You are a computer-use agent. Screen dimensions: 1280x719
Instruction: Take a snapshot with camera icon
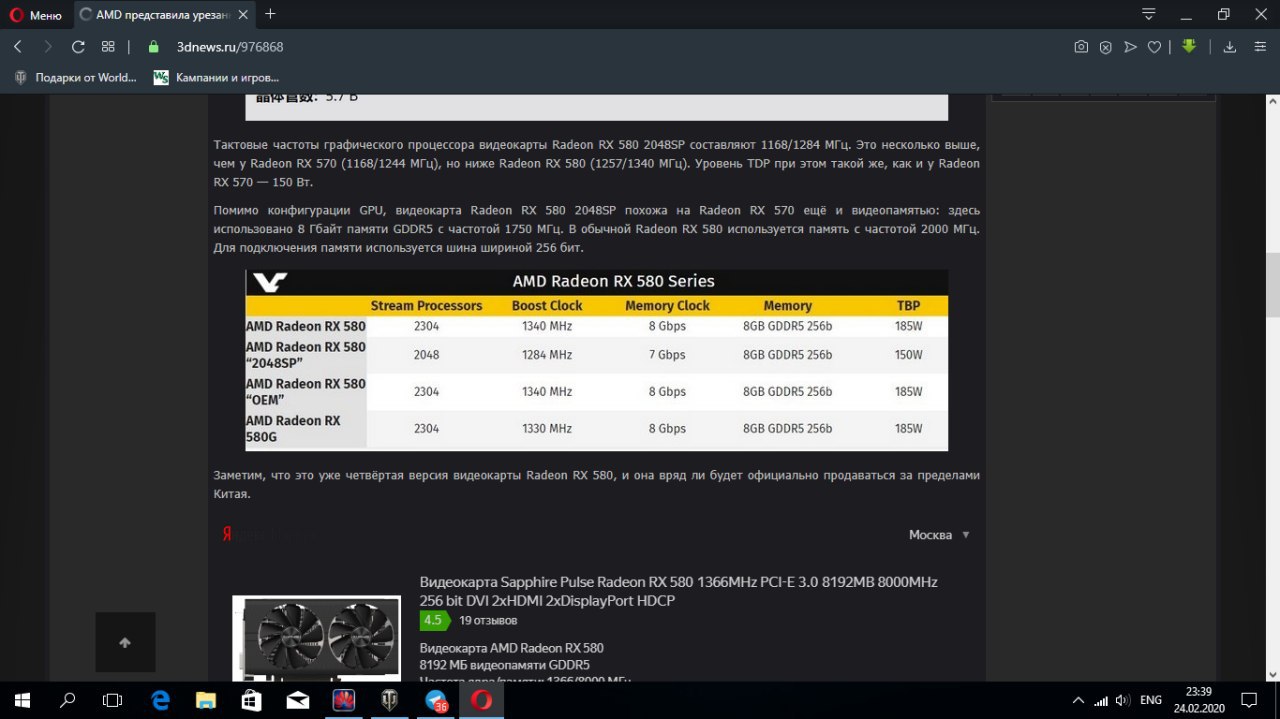point(1081,47)
